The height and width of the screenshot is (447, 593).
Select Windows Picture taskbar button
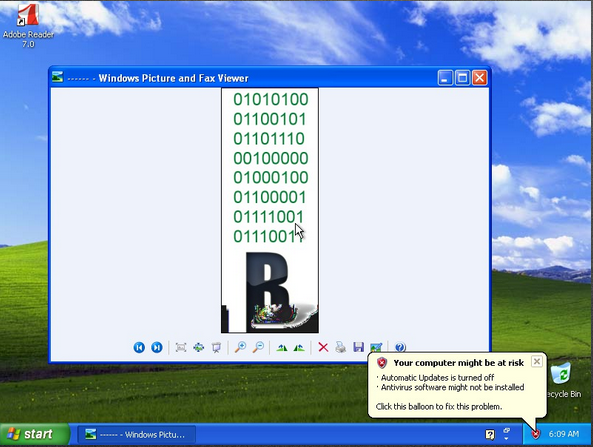tap(137, 435)
